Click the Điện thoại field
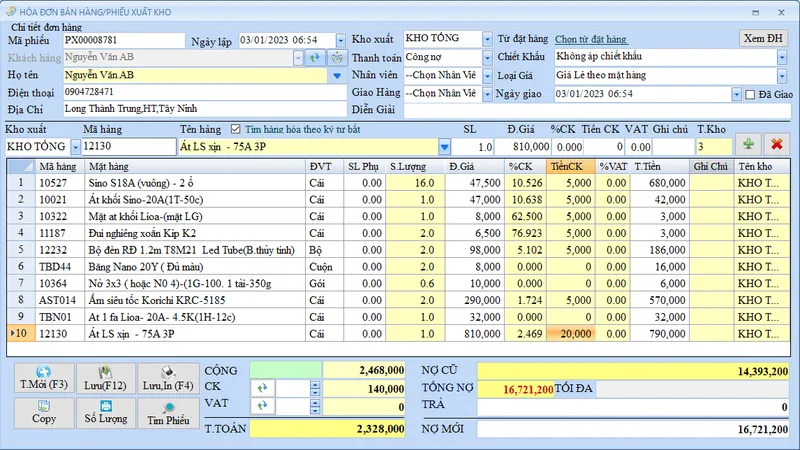The image size is (800, 450). click(205, 92)
